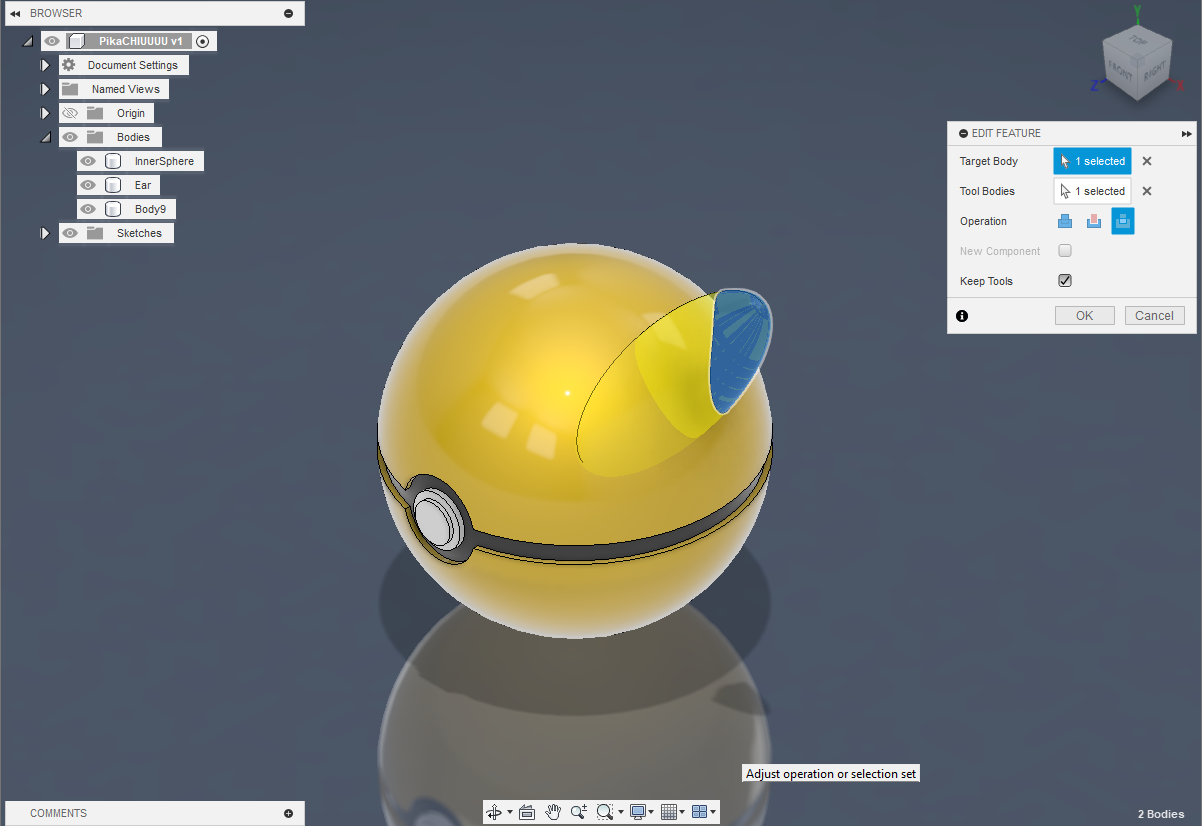Select the Zoom plus/minus tool
The width and height of the screenshot is (1202, 826).
click(x=578, y=812)
